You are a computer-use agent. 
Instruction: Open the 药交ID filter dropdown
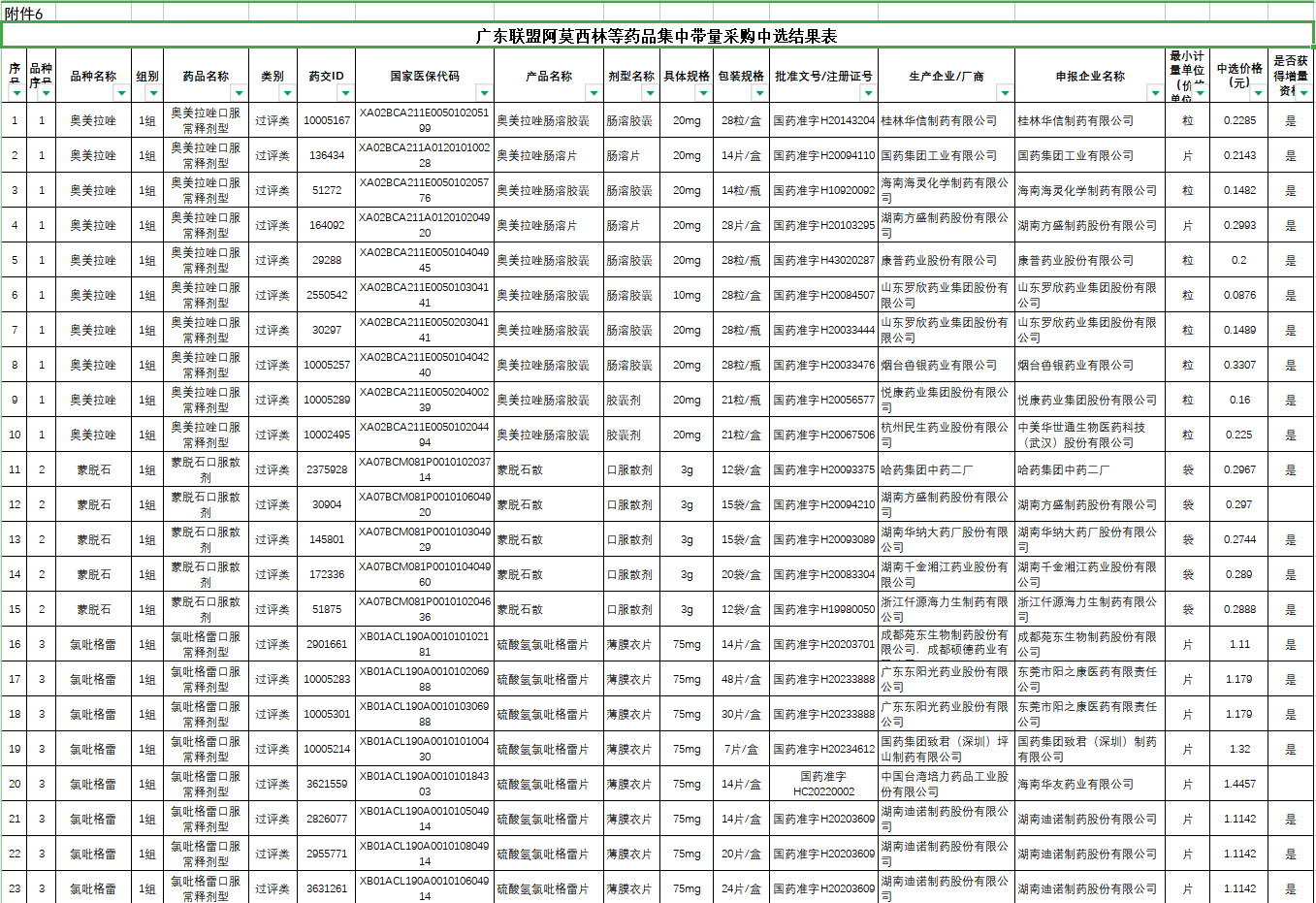tap(345, 93)
